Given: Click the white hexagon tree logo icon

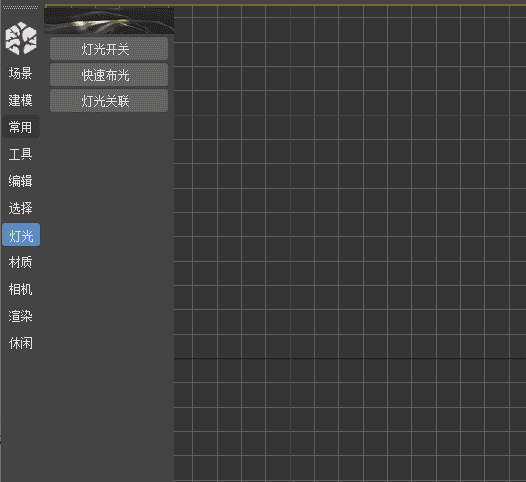Looking at the screenshot, I should click(x=21, y=38).
